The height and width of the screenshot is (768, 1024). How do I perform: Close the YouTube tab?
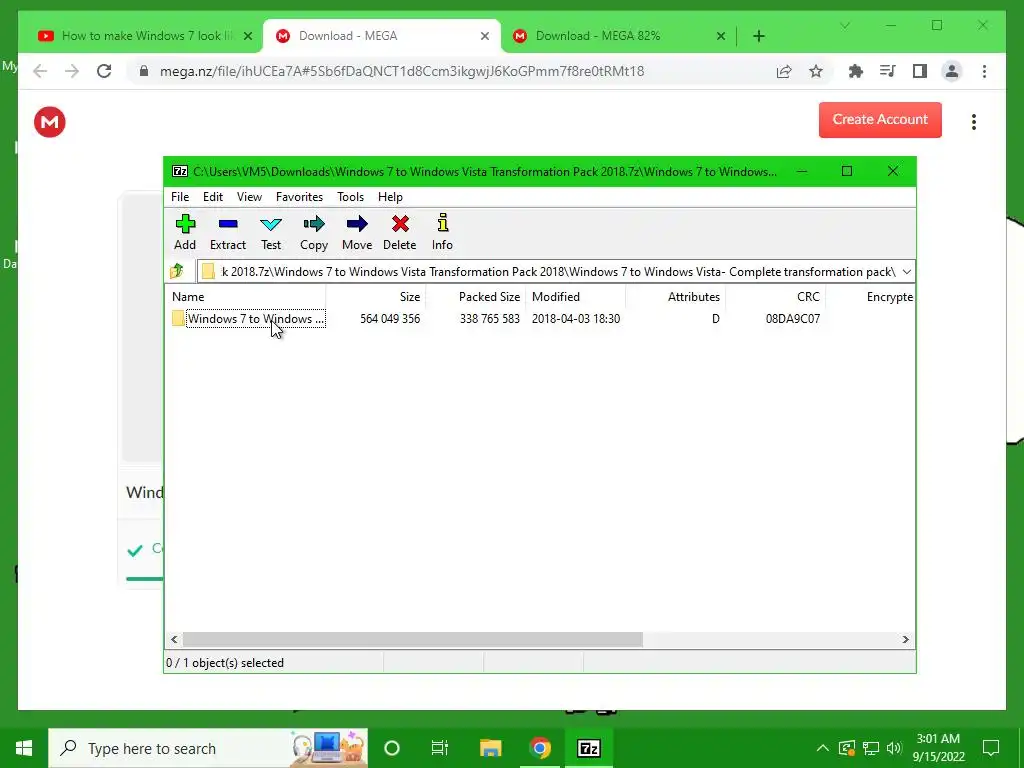[x=248, y=37]
